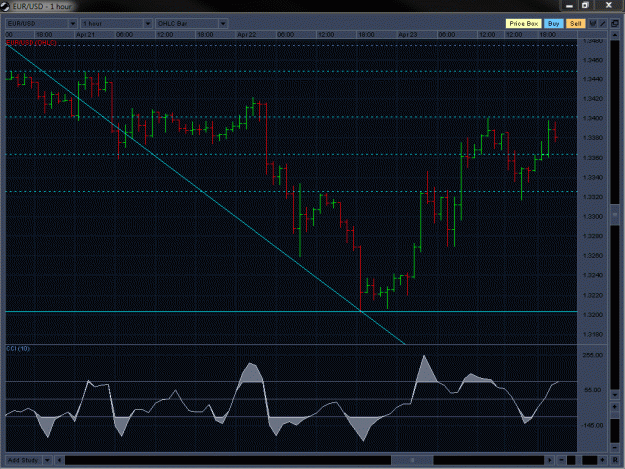Click the Apr 22 date label on time axis

247,35
